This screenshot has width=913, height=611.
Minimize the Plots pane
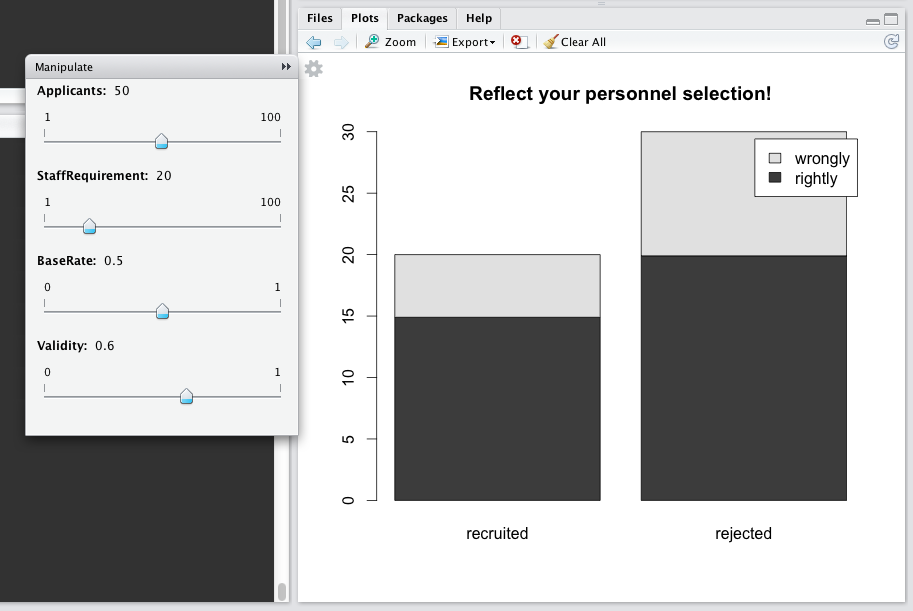(873, 20)
